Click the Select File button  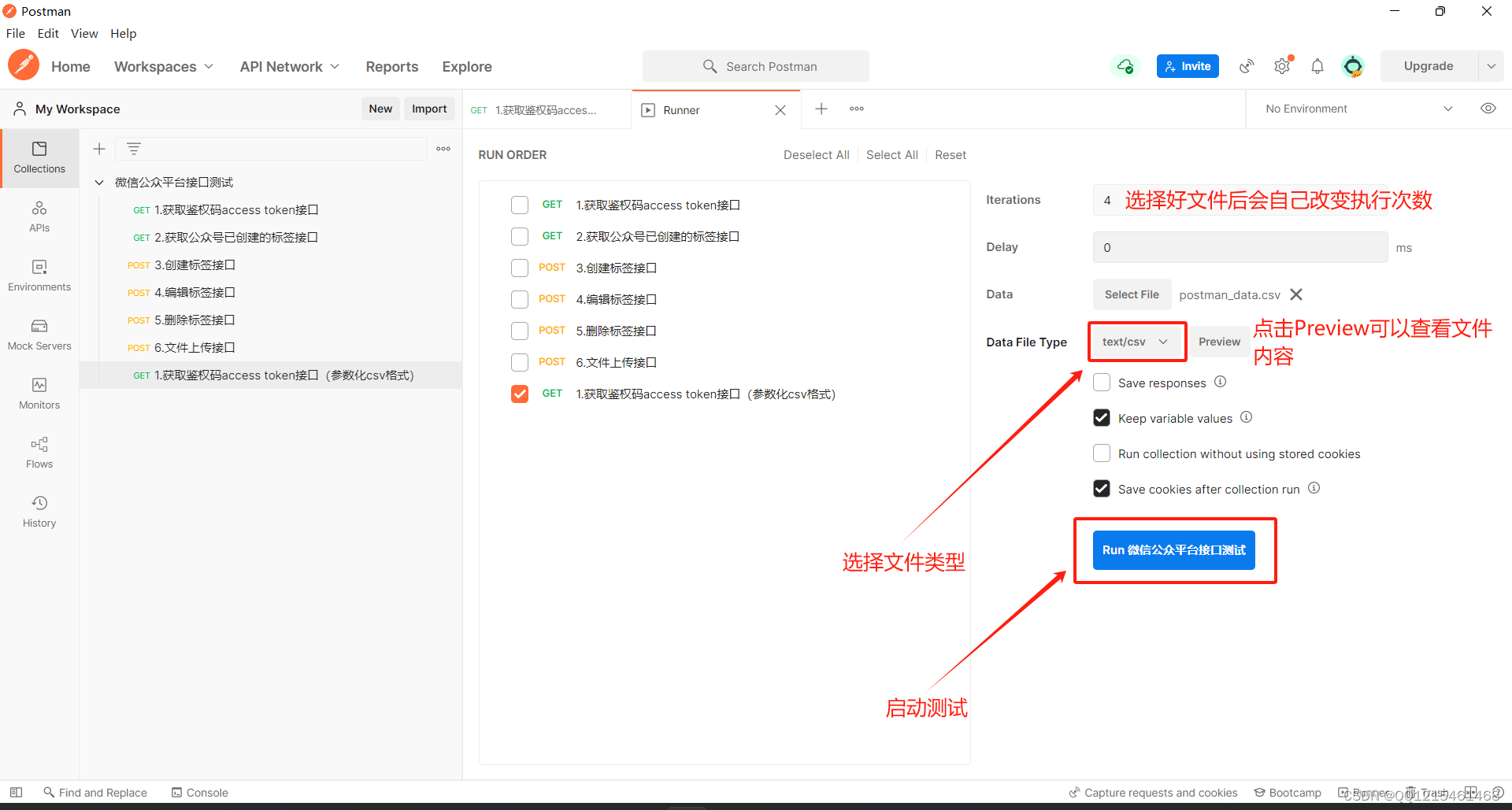tap(1132, 294)
